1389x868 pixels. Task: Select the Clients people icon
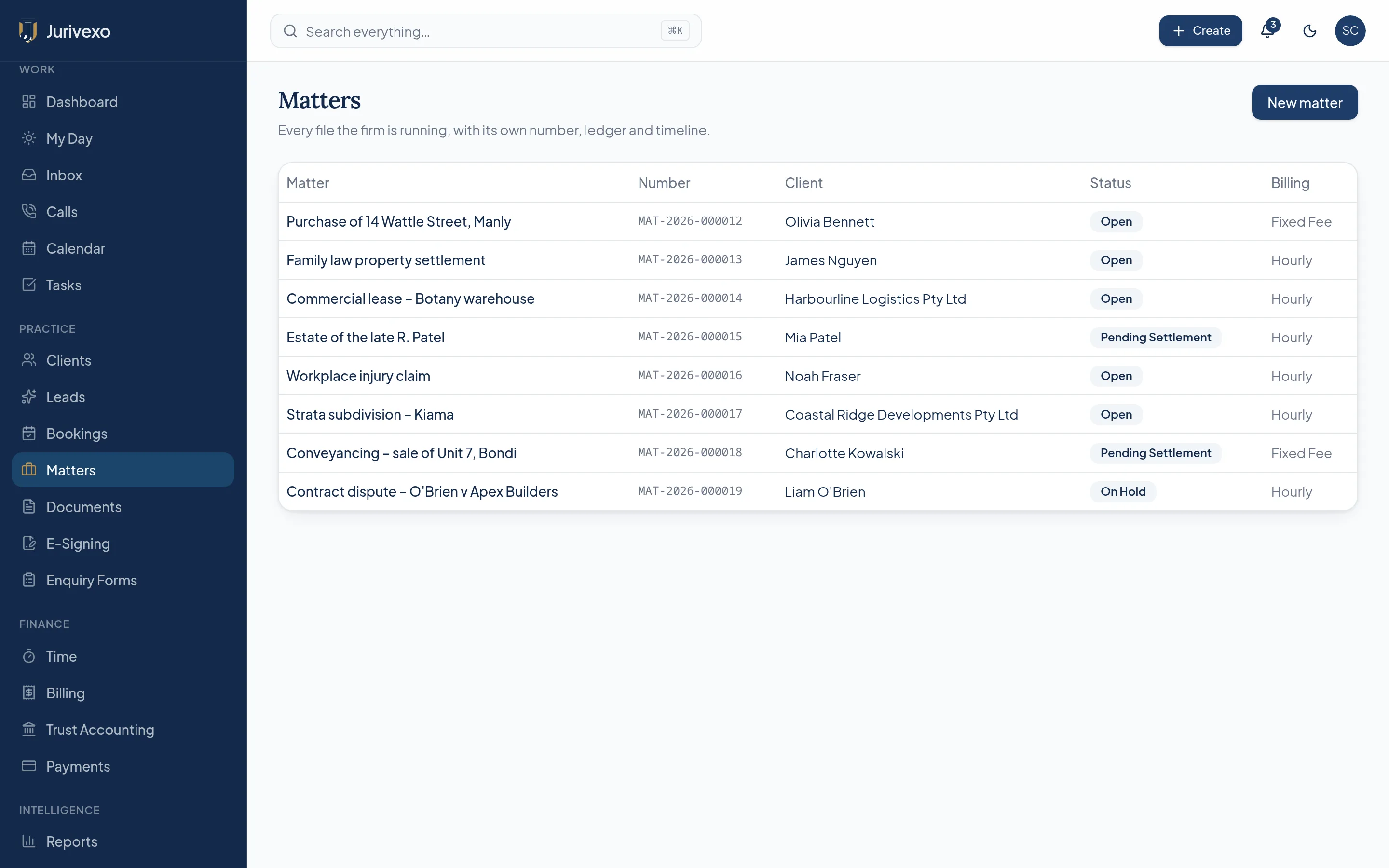29,360
